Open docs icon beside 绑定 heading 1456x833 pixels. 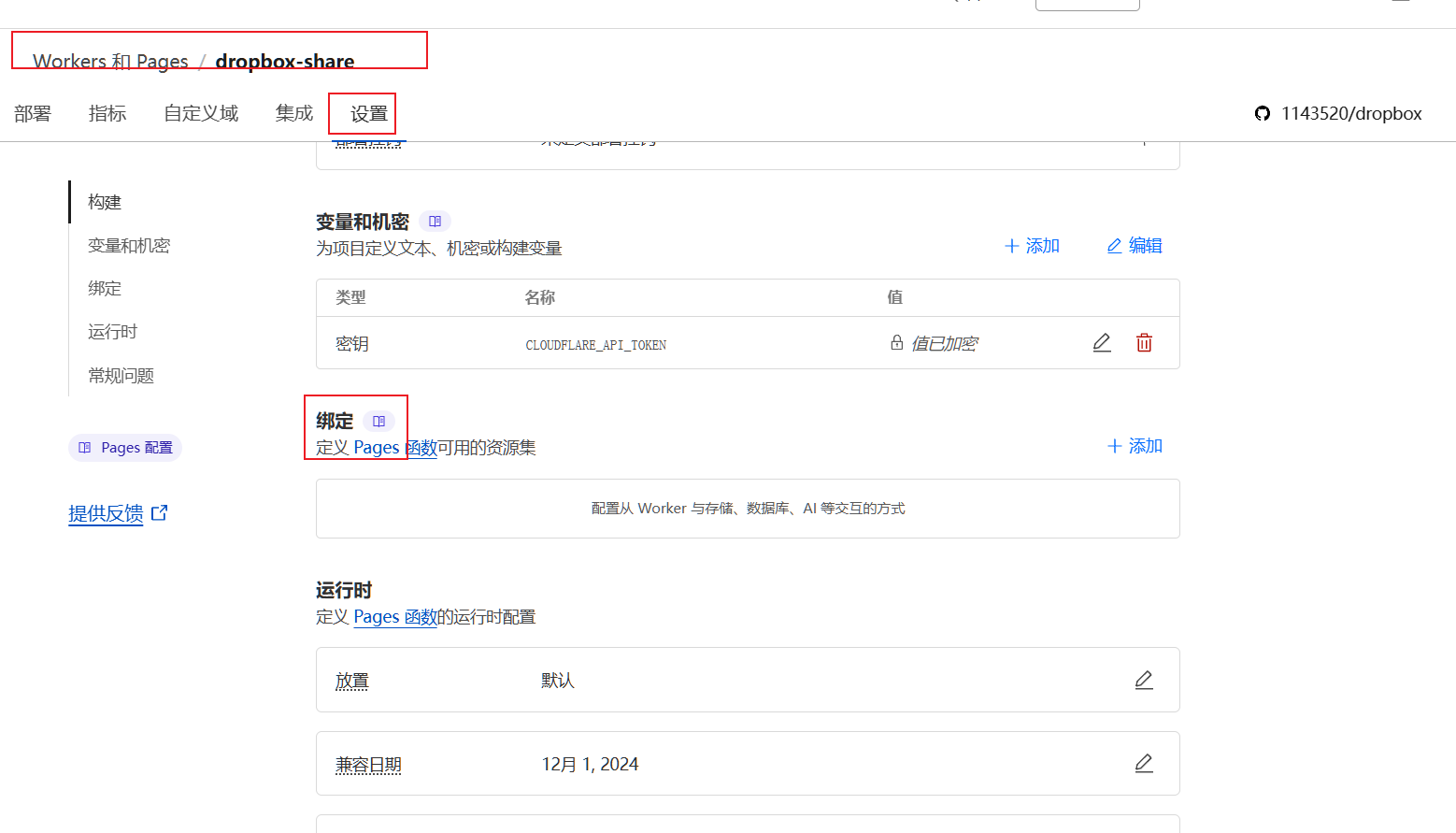pos(378,422)
